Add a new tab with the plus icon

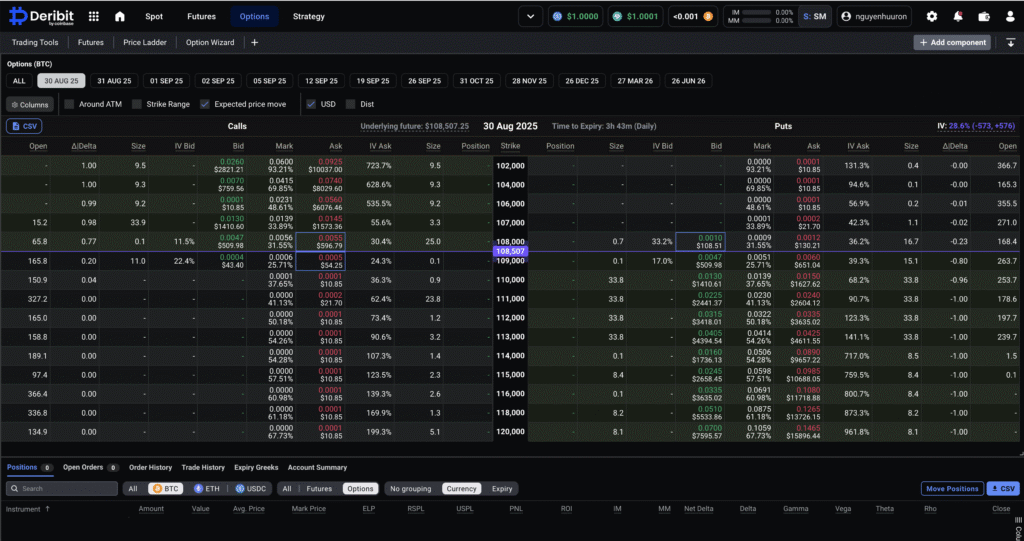pos(254,43)
